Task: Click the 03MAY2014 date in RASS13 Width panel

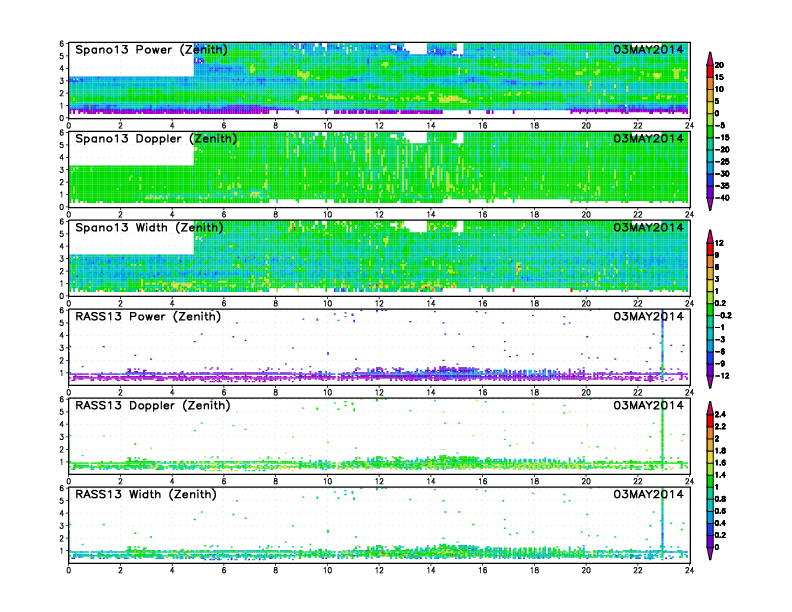Action: (x=649, y=494)
